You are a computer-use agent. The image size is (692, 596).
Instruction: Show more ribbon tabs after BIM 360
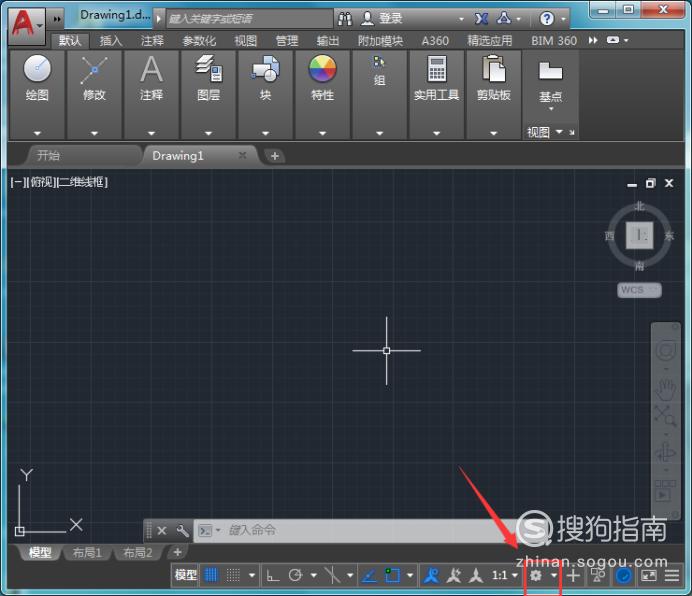click(x=593, y=41)
